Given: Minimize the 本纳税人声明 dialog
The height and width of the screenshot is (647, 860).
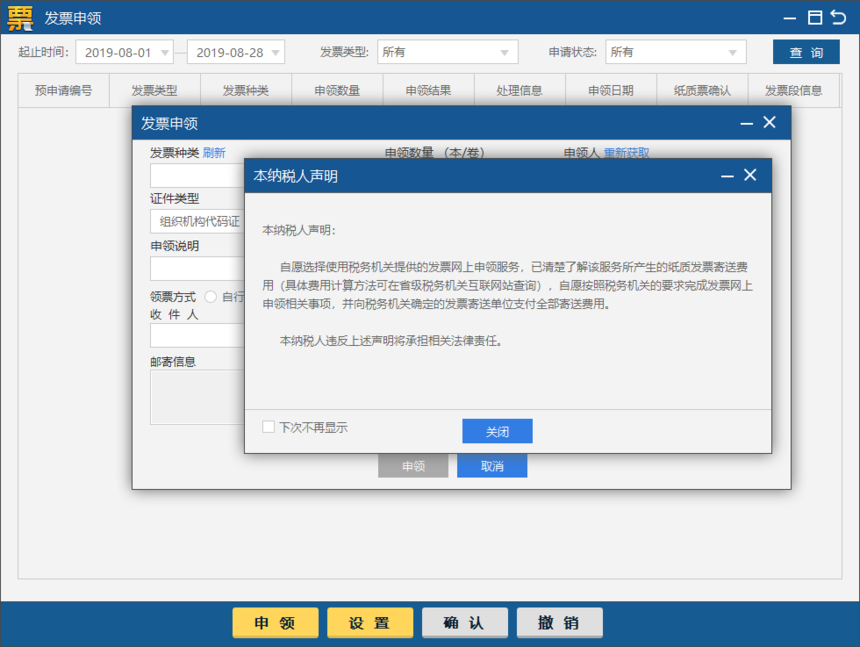Looking at the screenshot, I should click(728, 175).
